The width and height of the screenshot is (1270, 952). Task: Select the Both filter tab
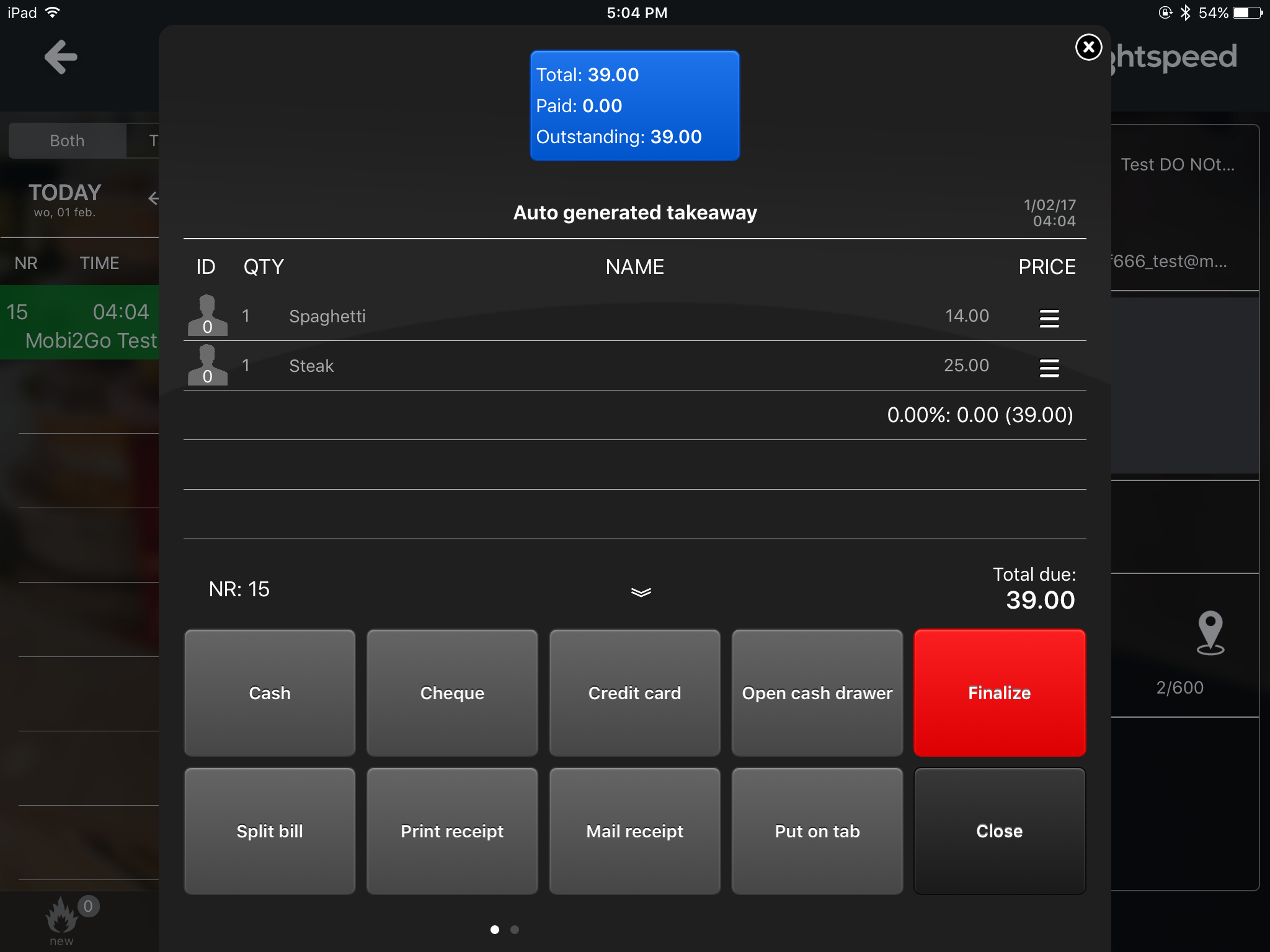coord(67,141)
